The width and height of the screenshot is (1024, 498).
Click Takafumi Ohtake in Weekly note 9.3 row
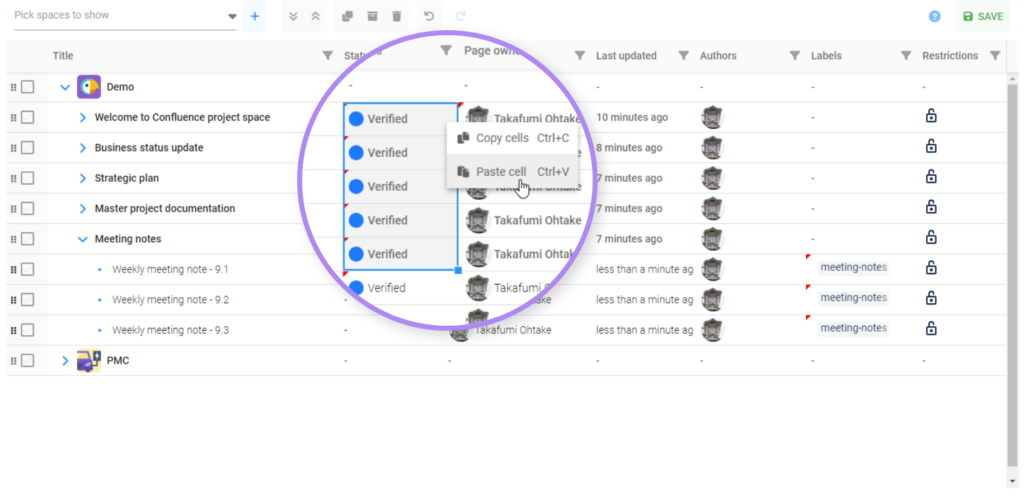(513, 330)
